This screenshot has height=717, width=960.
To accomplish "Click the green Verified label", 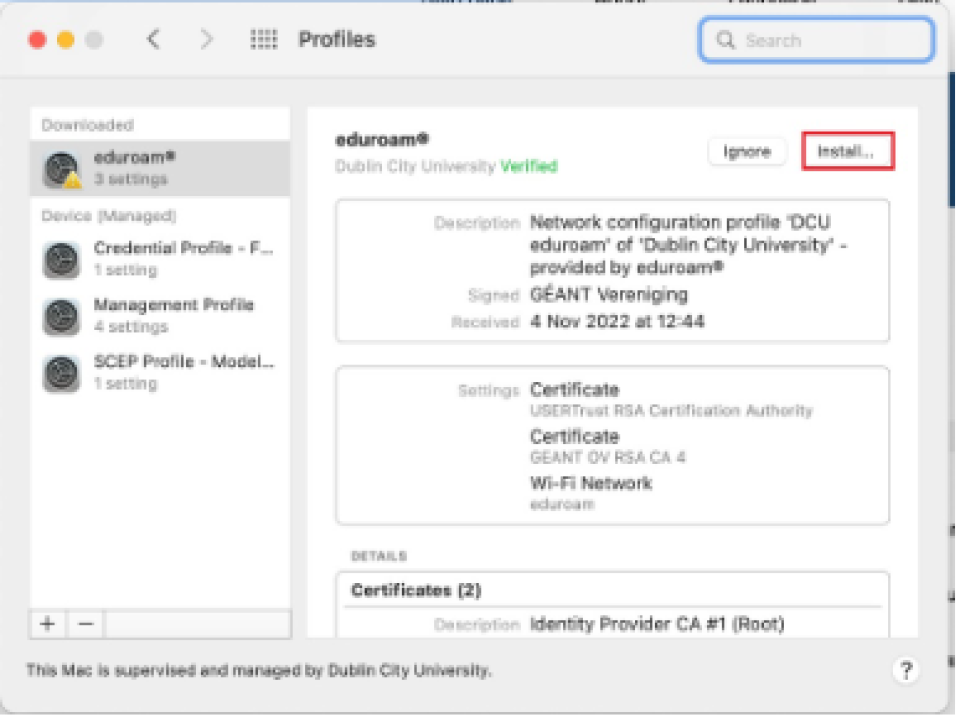I will coord(529,166).
